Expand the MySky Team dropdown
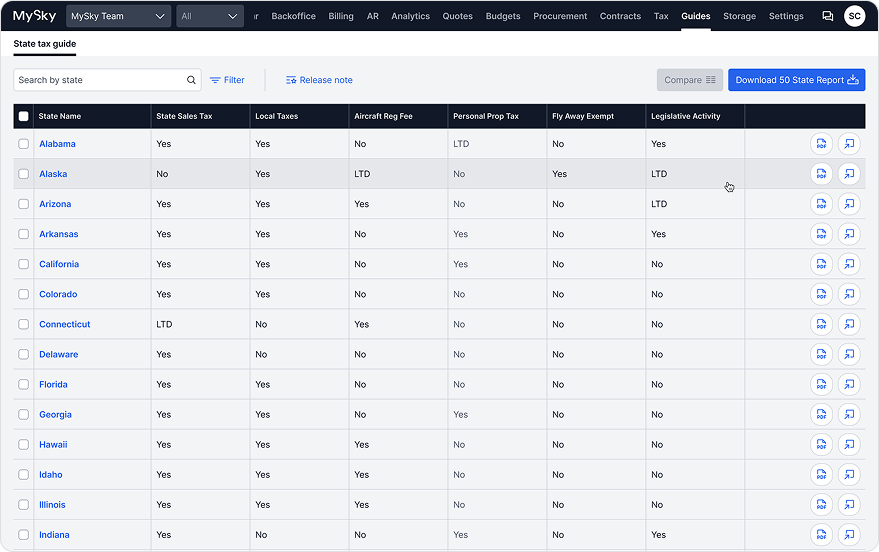Viewport: 879px width, 552px height. click(x=118, y=16)
